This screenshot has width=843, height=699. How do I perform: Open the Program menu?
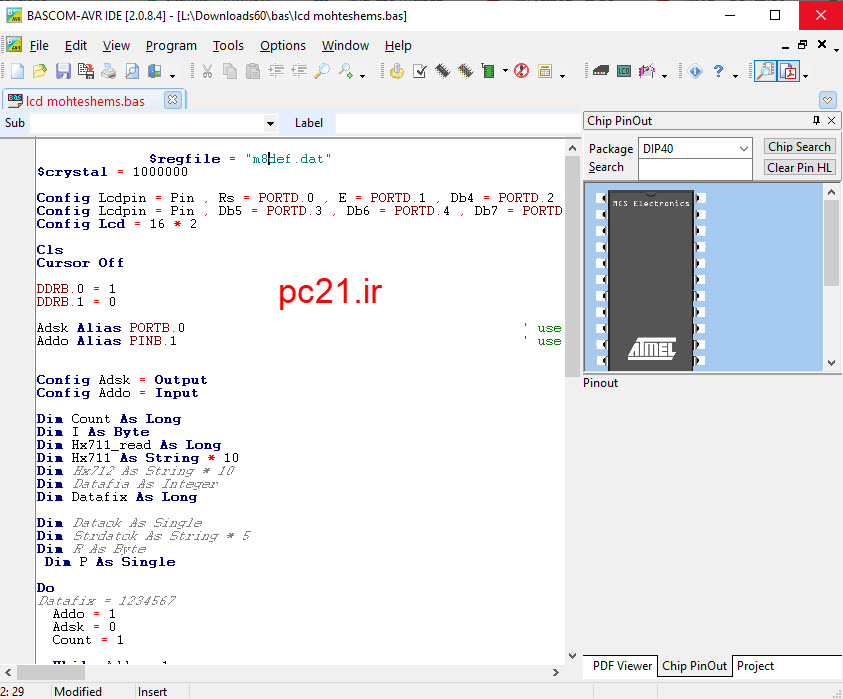pyautogui.click(x=171, y=46)
